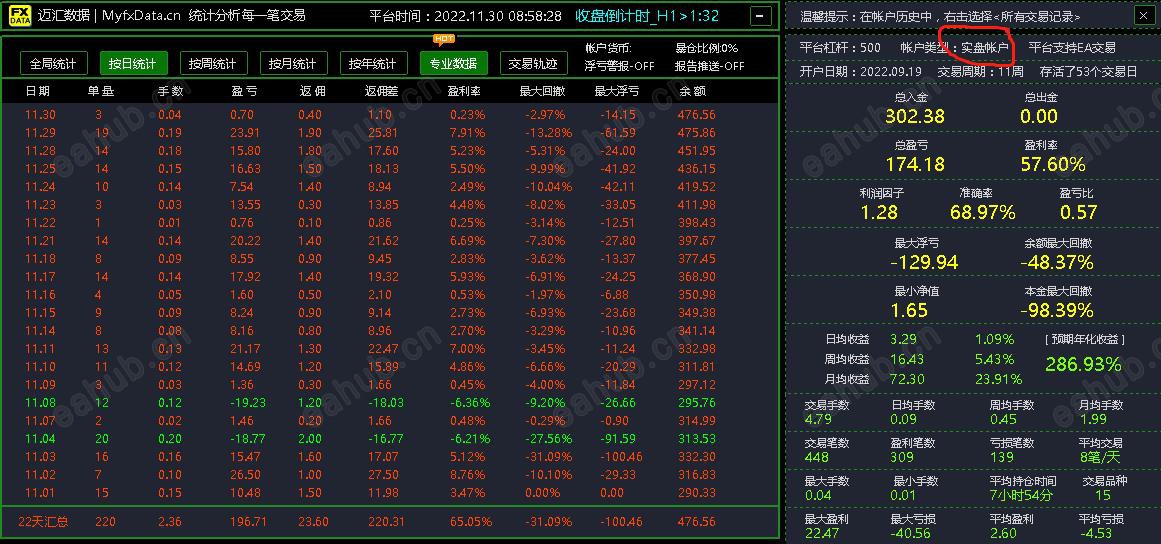Click the 盈亏比 value 0.57
Viewport: 1161px width, 544px height.
click(1078, 212)
